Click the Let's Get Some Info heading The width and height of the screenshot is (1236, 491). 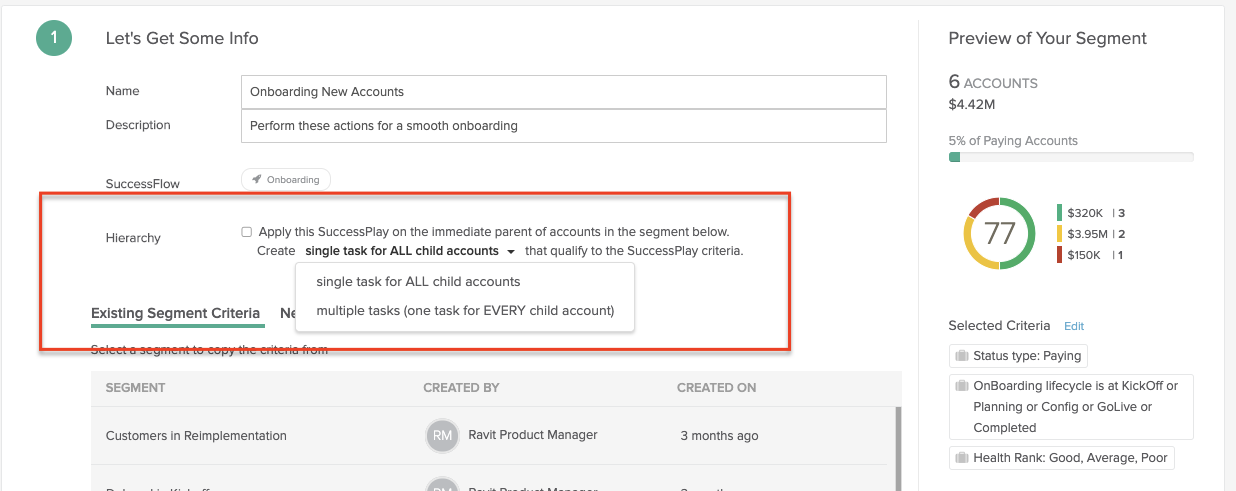point(182,39)
